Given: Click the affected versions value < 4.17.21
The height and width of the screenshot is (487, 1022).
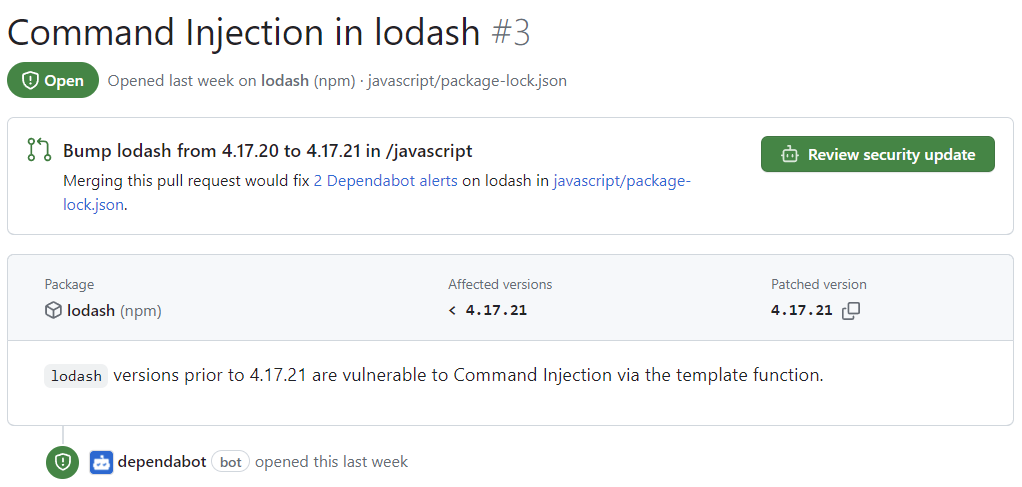Looking at the screenshot, I should coord(487,311).
